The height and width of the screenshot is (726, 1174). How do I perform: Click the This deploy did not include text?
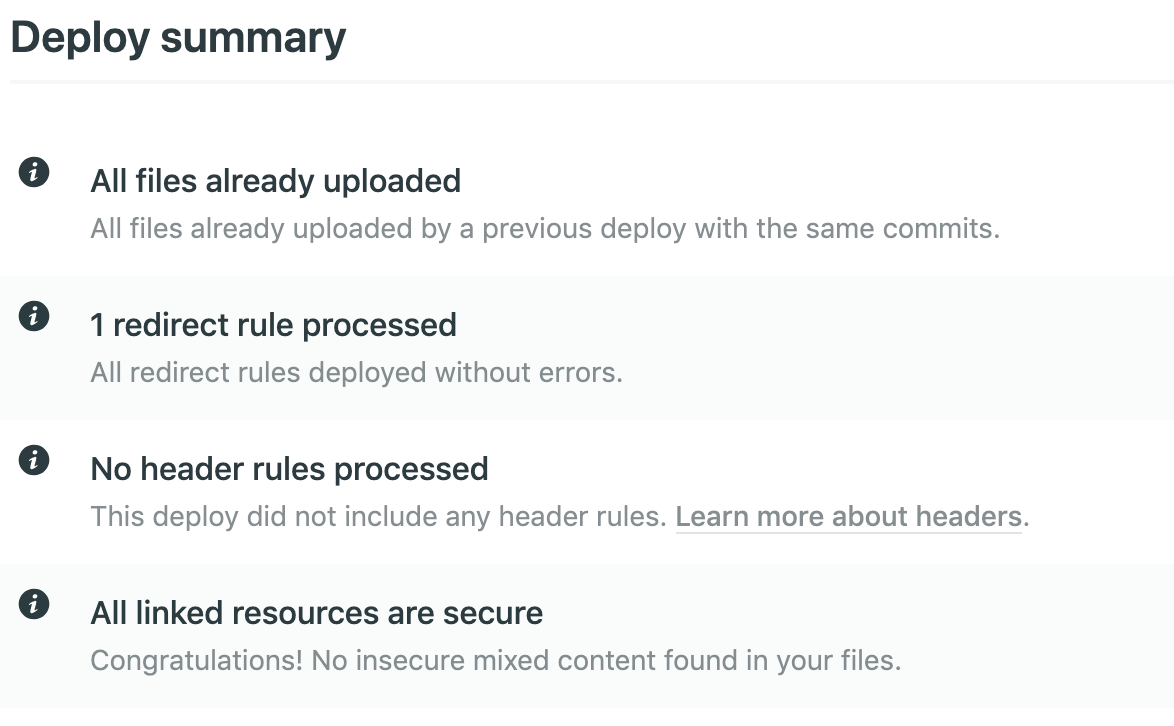coord(378,517)
